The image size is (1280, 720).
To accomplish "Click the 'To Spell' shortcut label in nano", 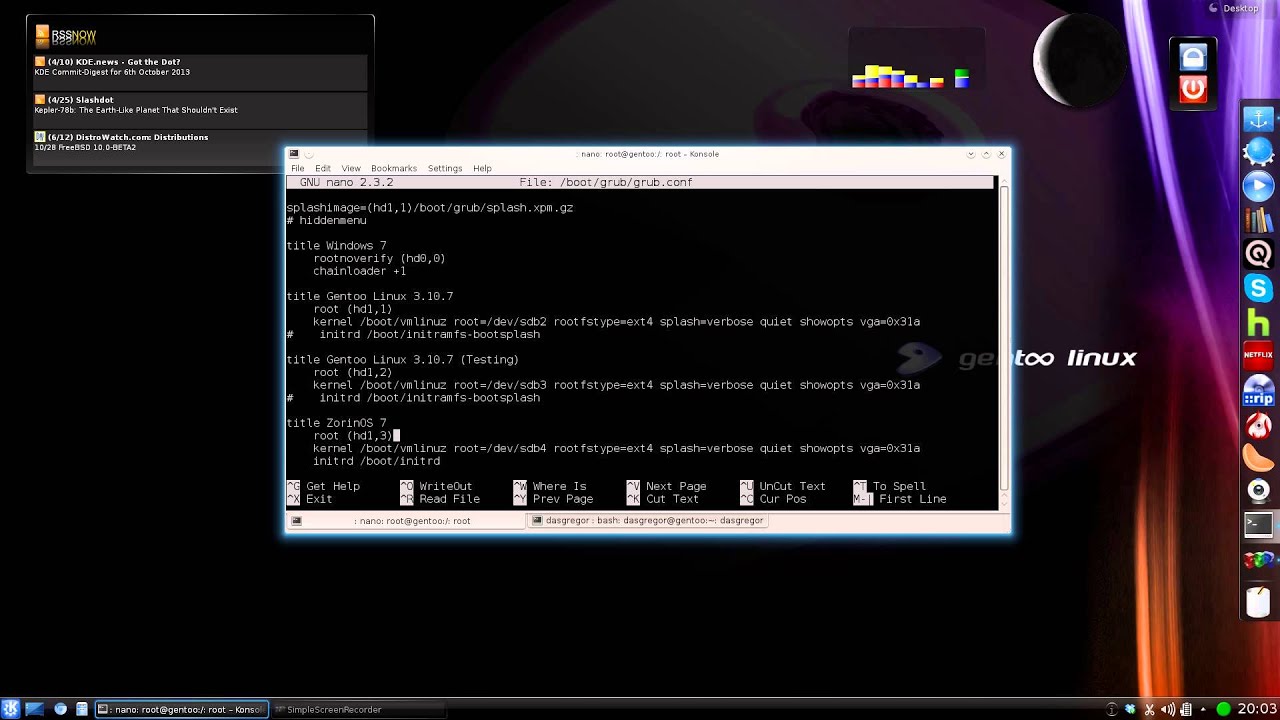I will (x=899, y=486).
